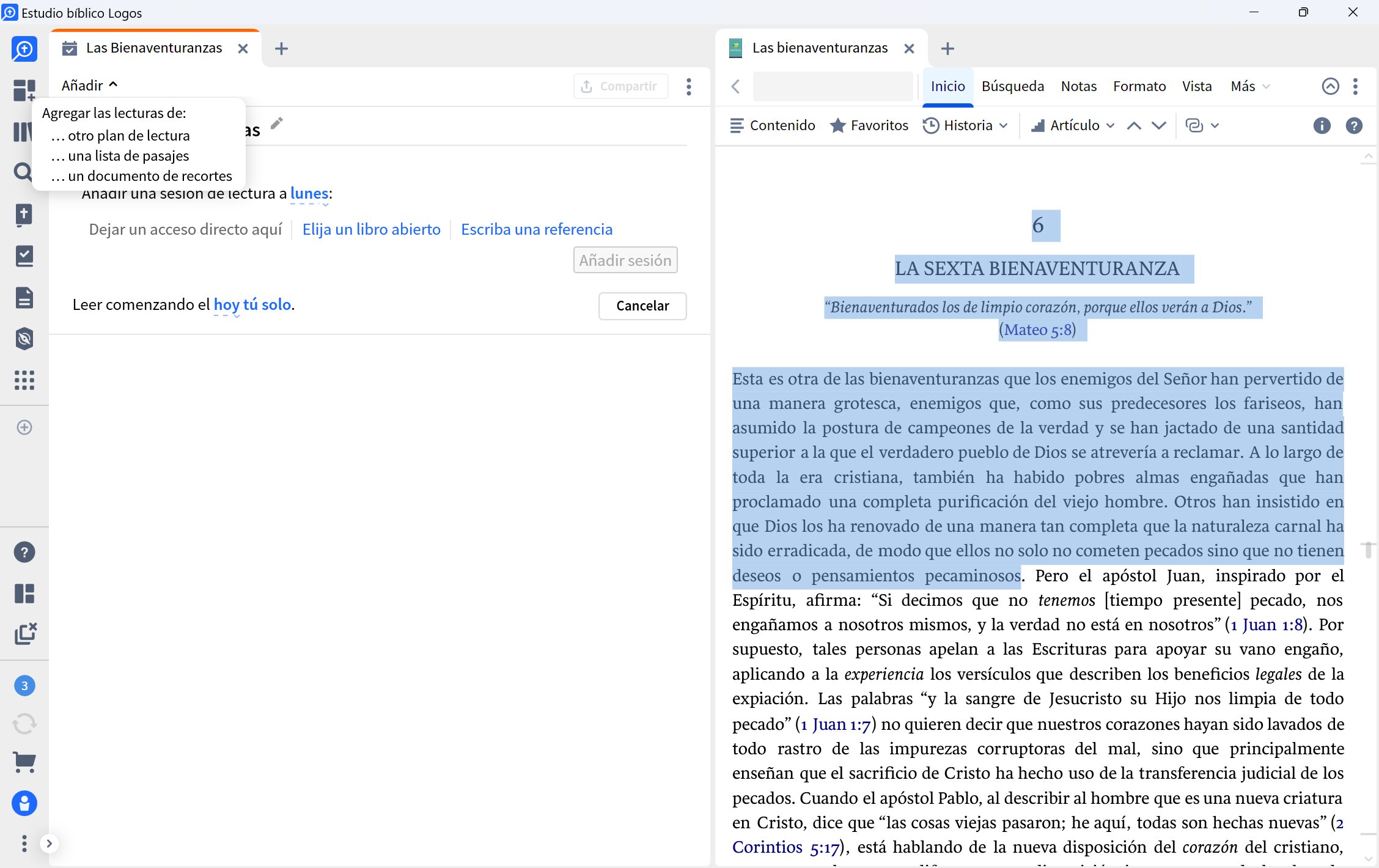Open the reading plan panel three-dot menu

(x=689, y=87)
